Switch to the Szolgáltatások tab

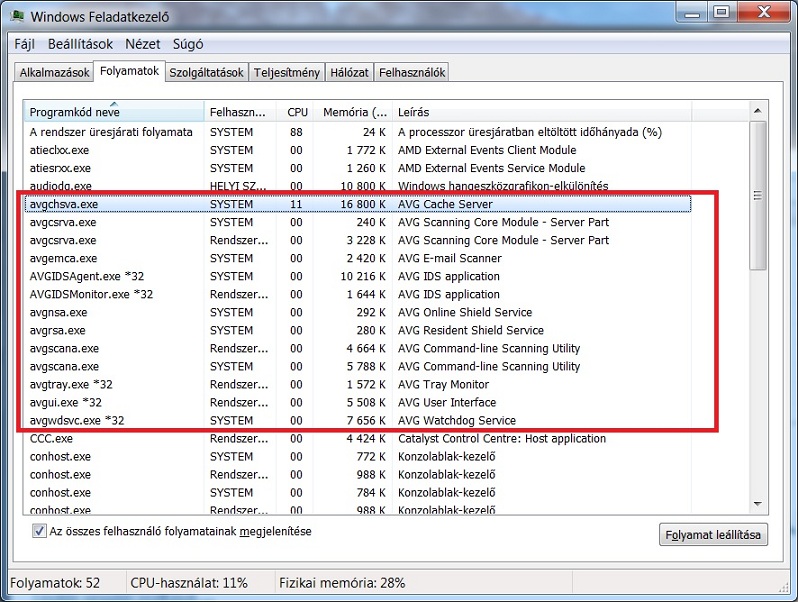[x=206, y=72]
